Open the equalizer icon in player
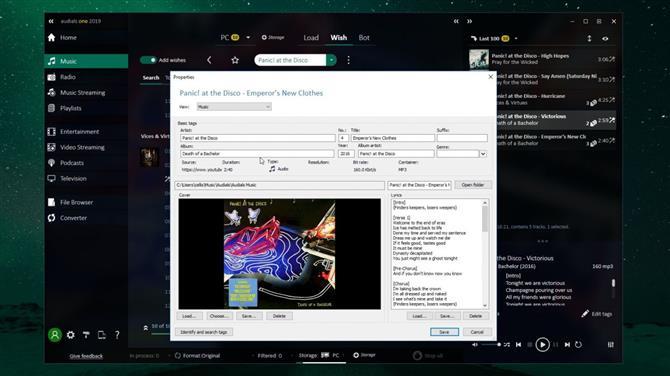This screenshot has width=670, height=376. pos(611,344)
